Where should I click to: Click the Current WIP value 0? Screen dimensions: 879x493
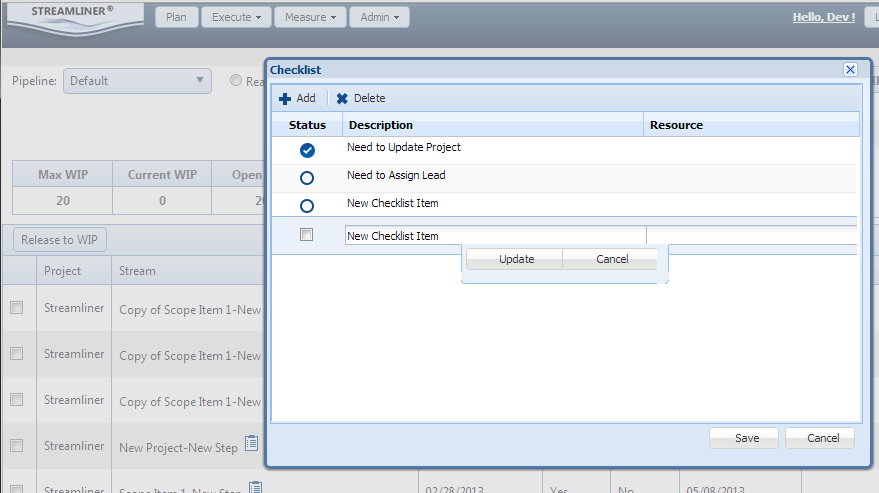coord(162,201)
